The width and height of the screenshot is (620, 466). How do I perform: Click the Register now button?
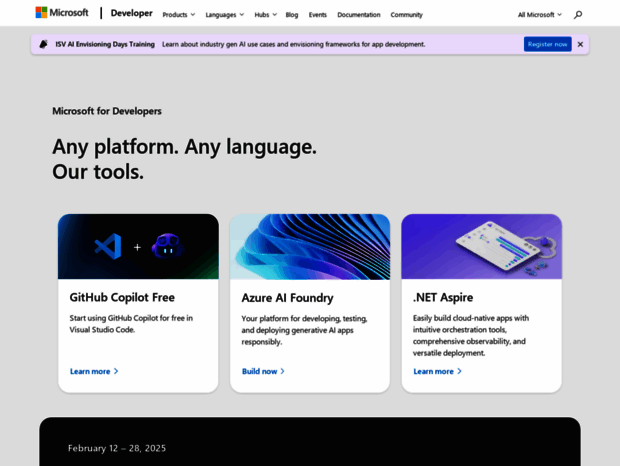pyautogui.click(x=547, y=44)
